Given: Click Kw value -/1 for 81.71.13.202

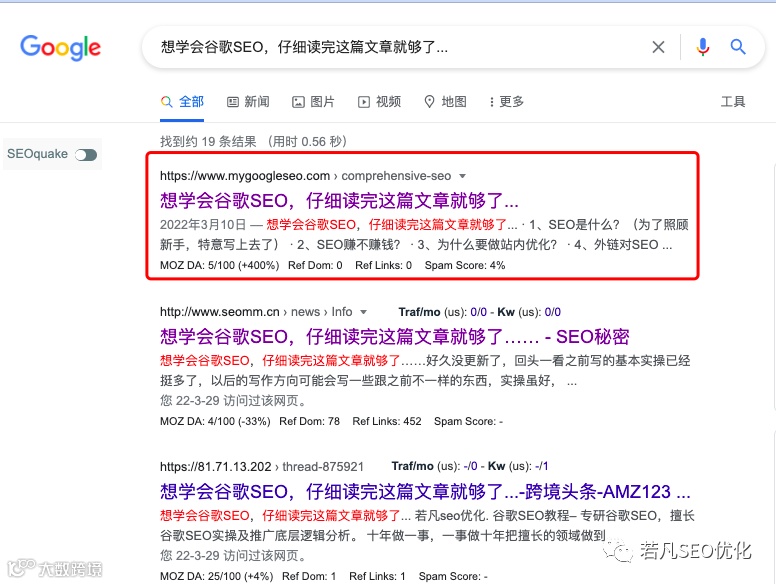Looking at the screenshot, I should [542, 467].
